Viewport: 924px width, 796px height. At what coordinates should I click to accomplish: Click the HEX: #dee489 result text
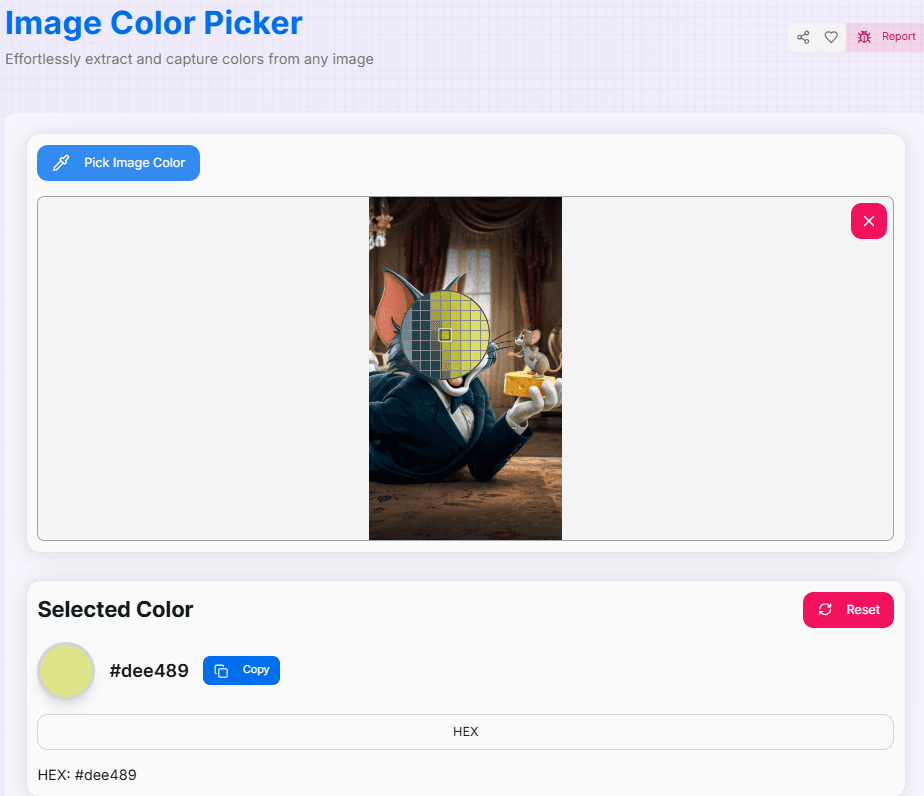[86, 774]
